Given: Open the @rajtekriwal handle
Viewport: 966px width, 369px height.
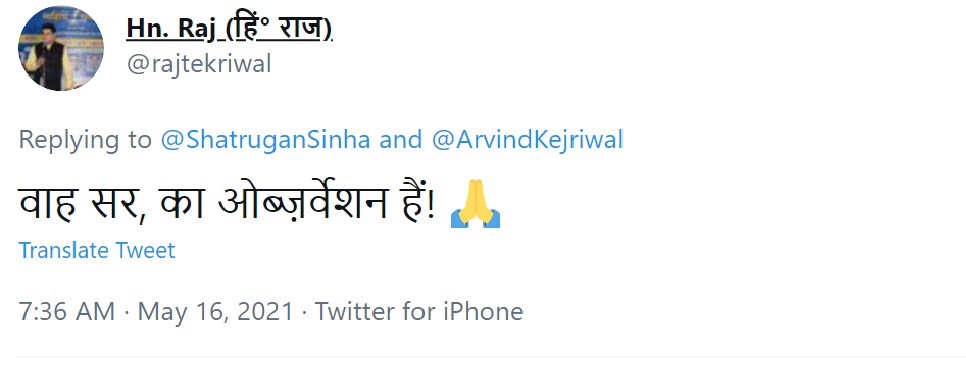Looking at the screenshot, I should pyautogui.click(x=199, y=64).
